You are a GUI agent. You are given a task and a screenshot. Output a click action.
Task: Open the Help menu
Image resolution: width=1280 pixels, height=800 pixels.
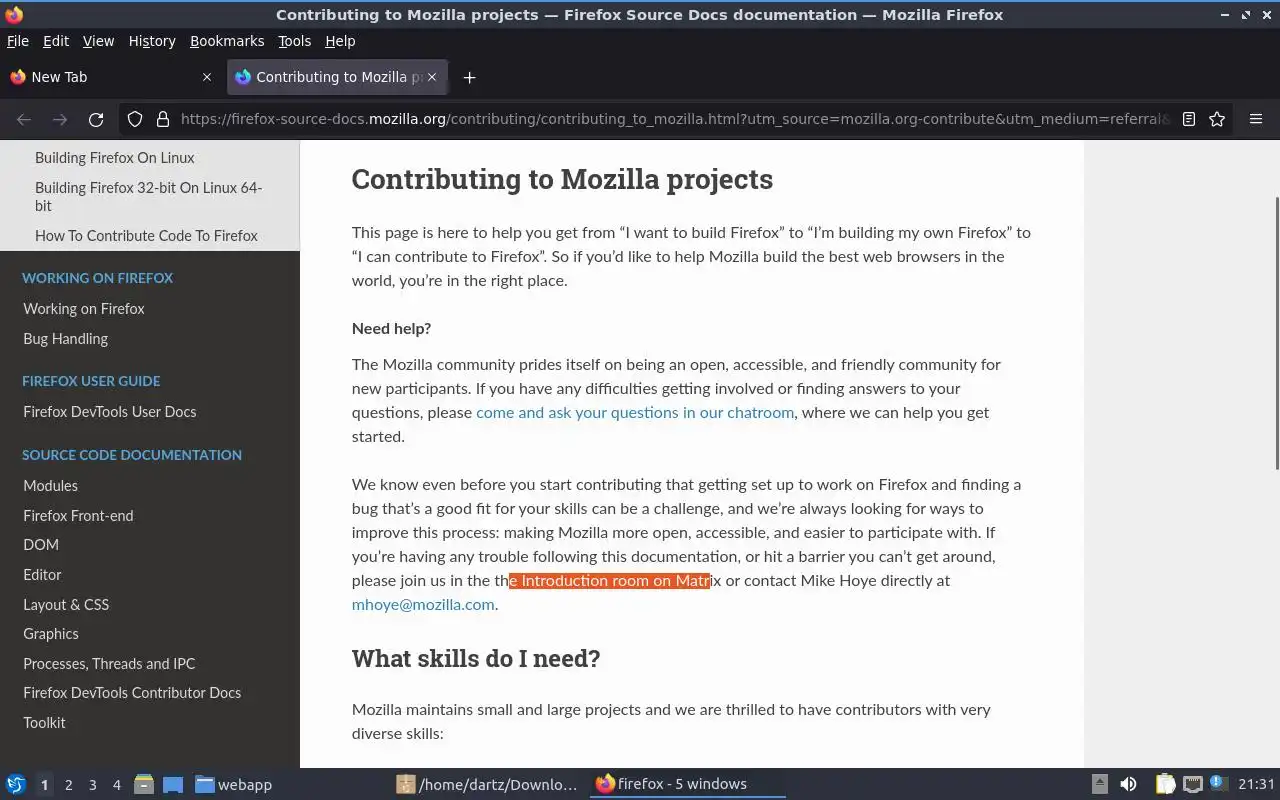pyautogui.click(x=340, y=41)
